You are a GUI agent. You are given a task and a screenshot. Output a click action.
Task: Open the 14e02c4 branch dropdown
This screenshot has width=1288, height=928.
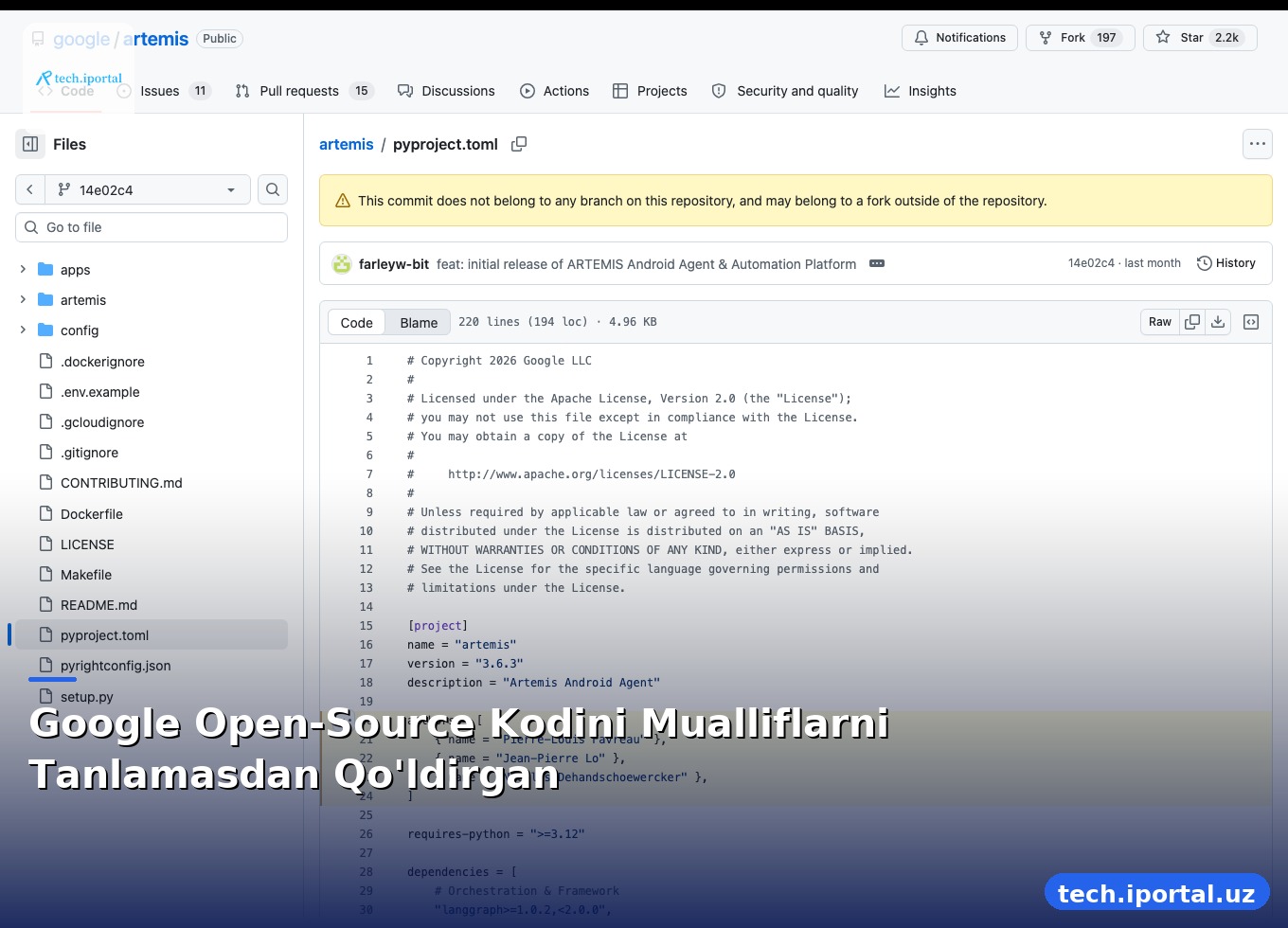[x=148, y=189]
